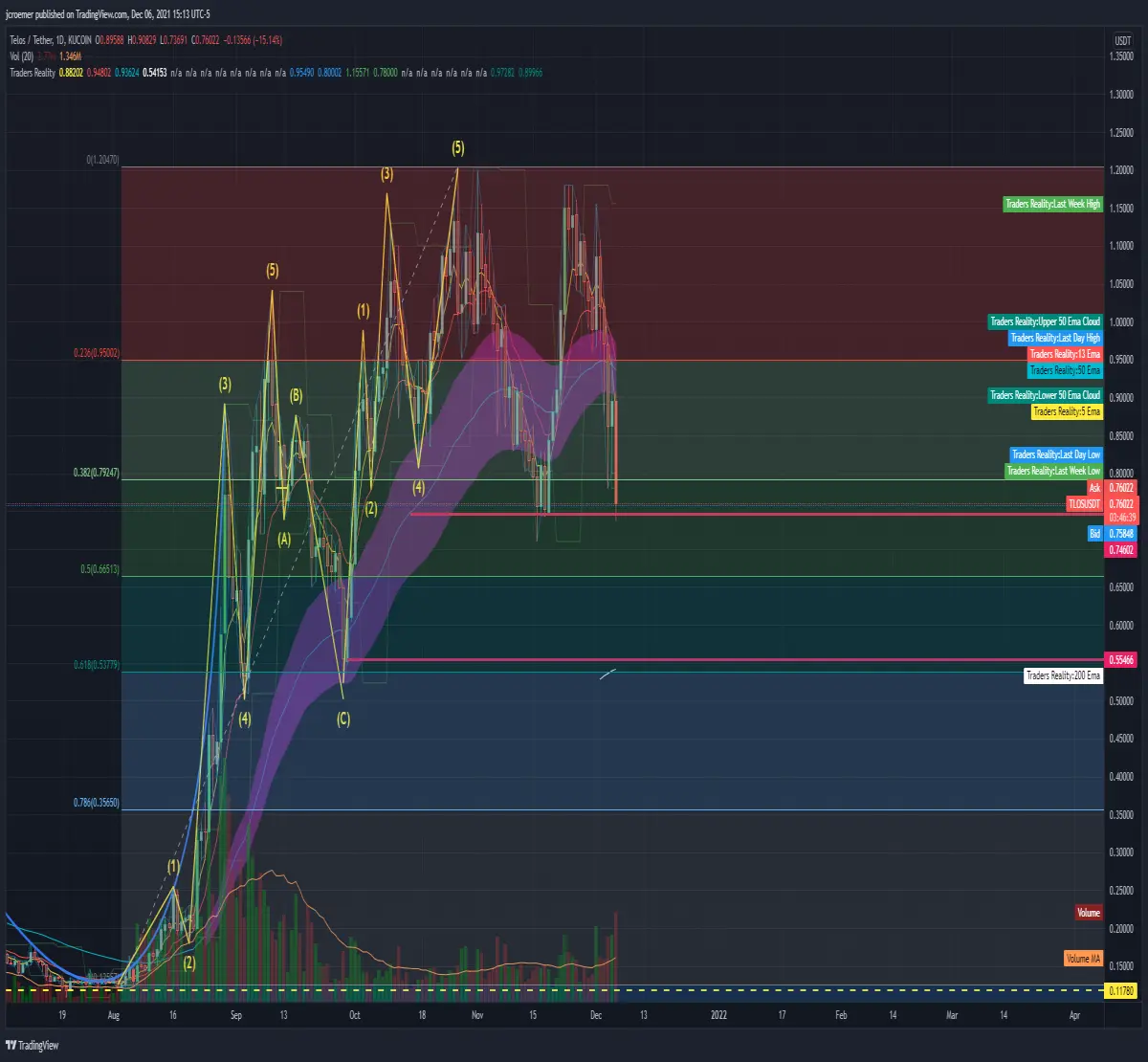Click the dark red Volume label

click(x=1089, y=913)
